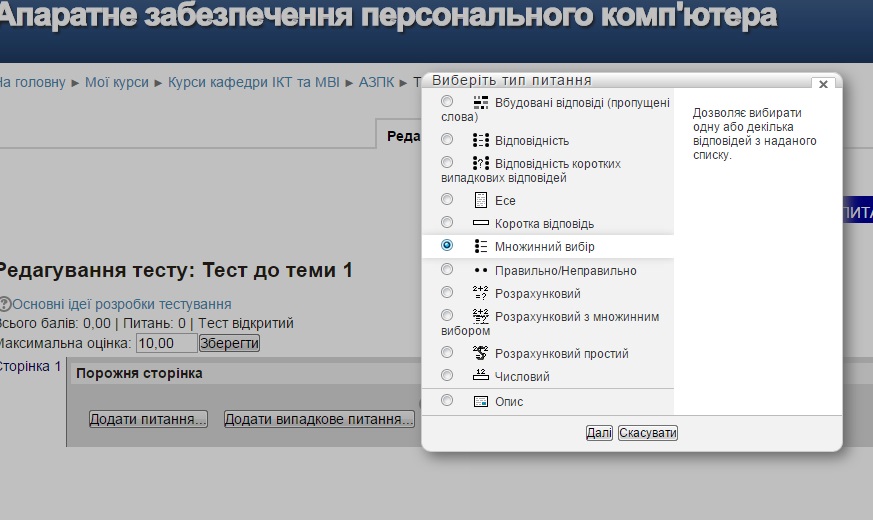Select Відповідність коротких випадкових відповідей radio
This screenshot has height=520, width=873.
pyautogui.click(x=447, y=162)
